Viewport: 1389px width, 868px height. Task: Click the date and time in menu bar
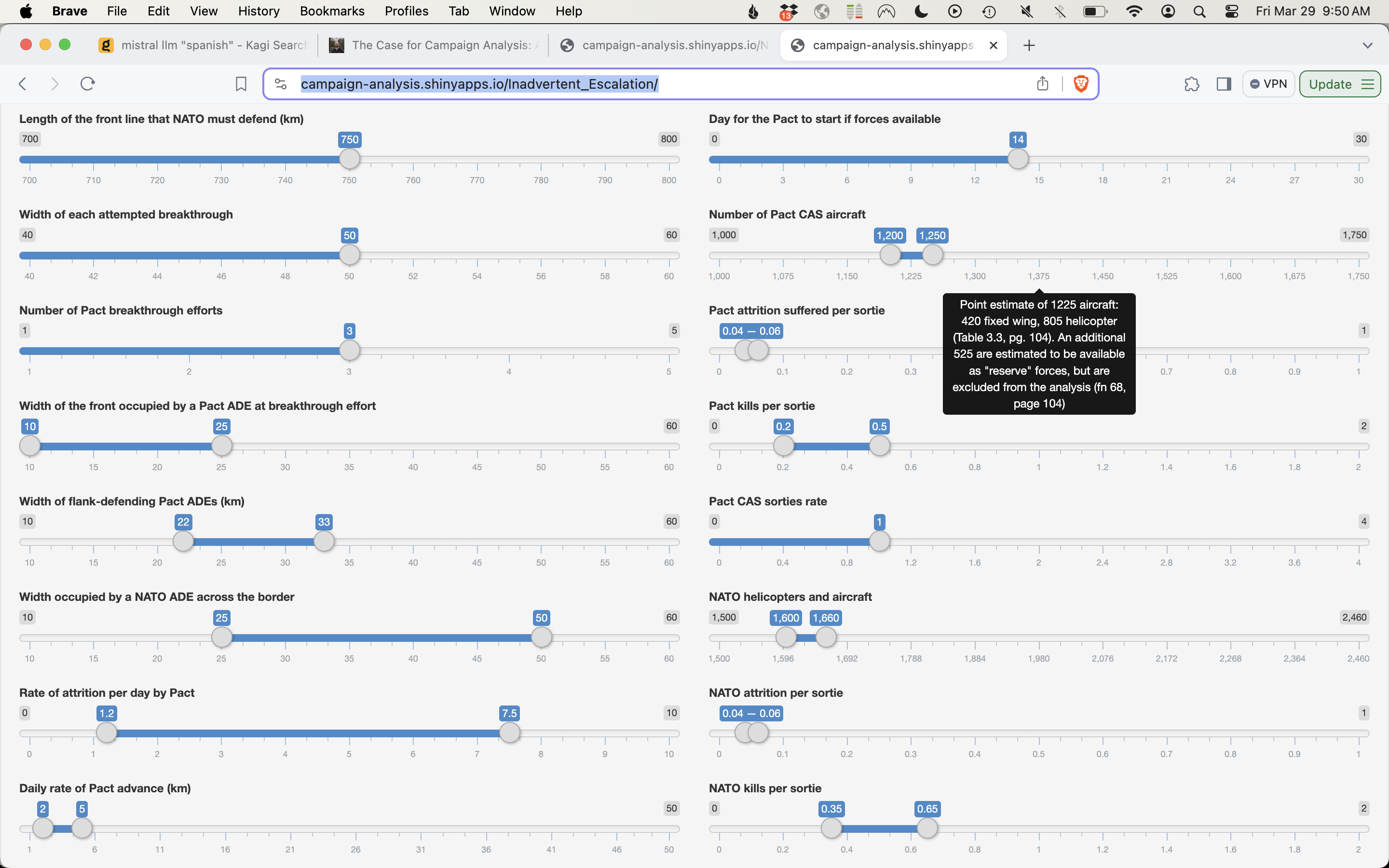1313,11
